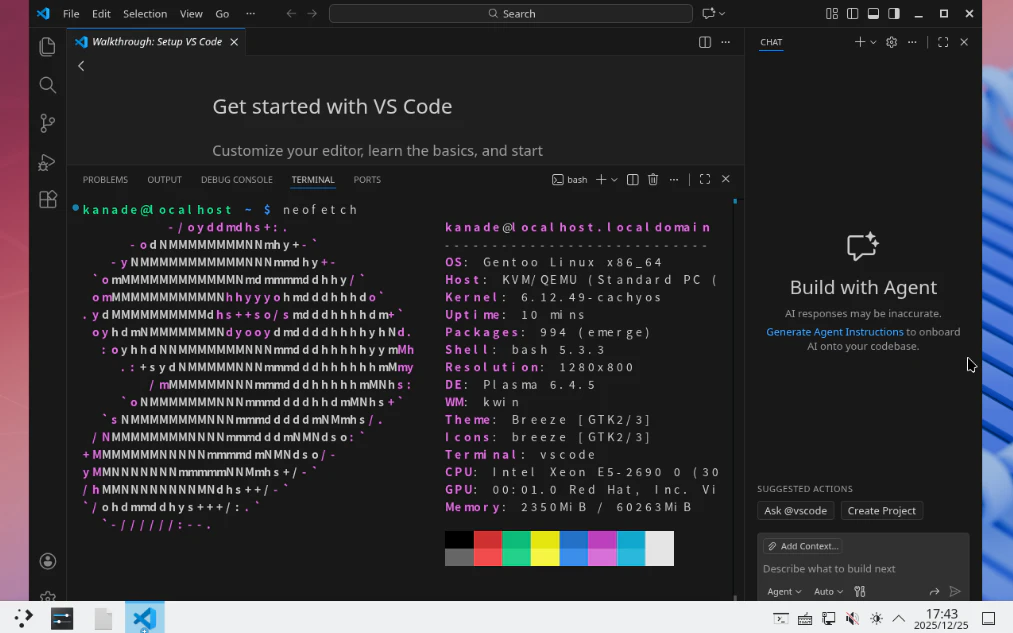The height and width of the screenshot is (633, 1013).
Task: Open the Auto model dropdown
Action: pos(828,591)
